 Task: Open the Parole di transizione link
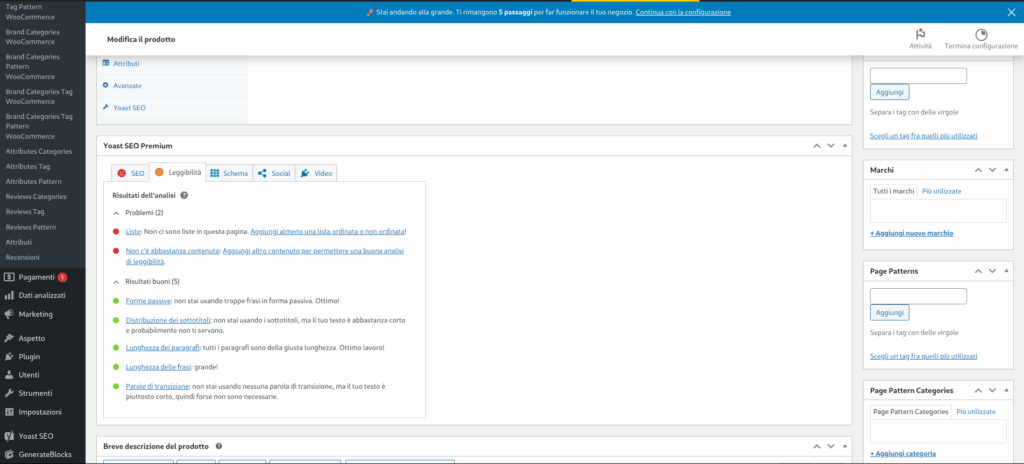(x=157, y=386)
